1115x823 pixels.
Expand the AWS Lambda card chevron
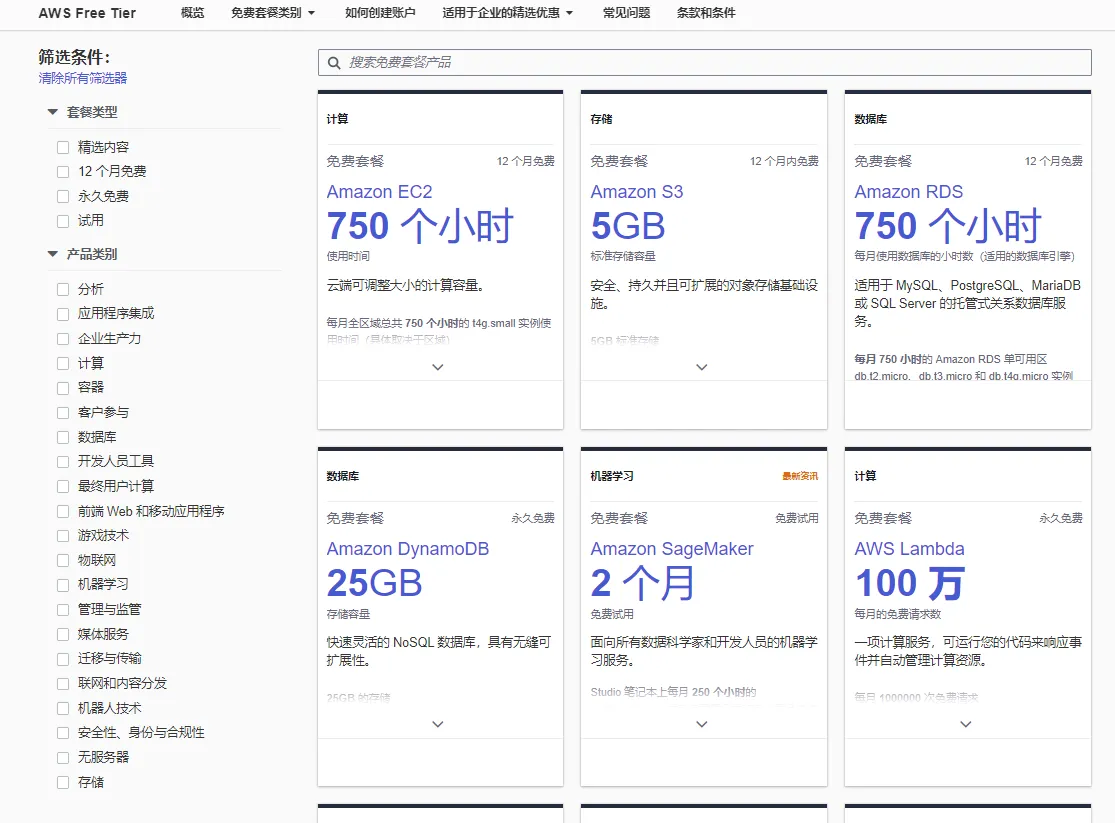pyautogui.click(x=966, y=724)
